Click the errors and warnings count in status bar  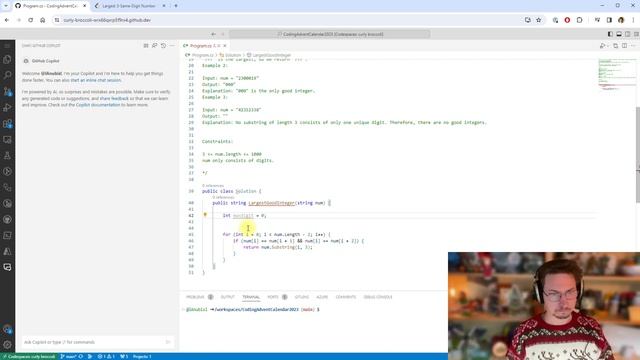(x=106, y=356)
